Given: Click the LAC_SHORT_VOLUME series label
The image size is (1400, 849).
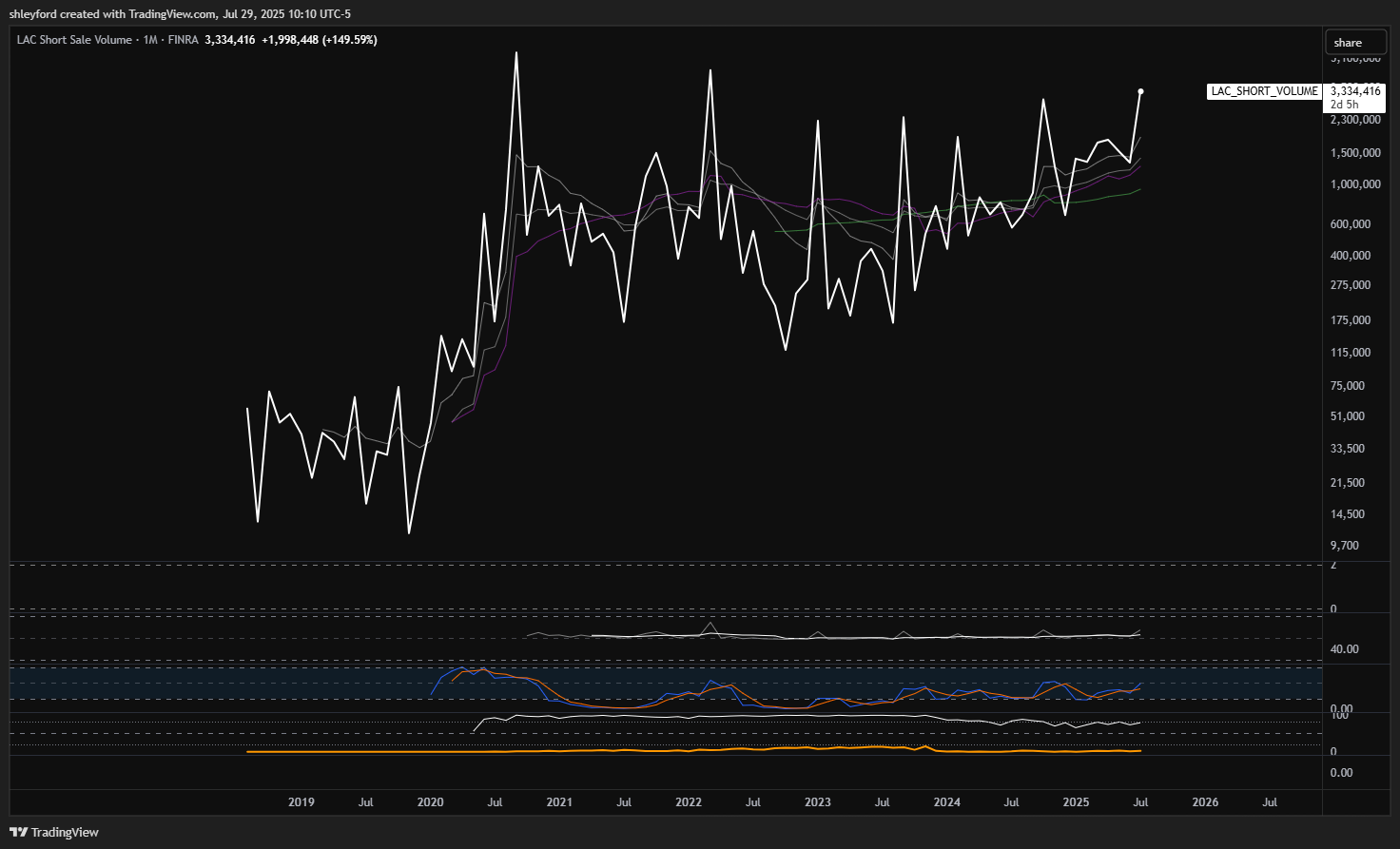Looking at the screenshot, I should [x=1264, y=91].
